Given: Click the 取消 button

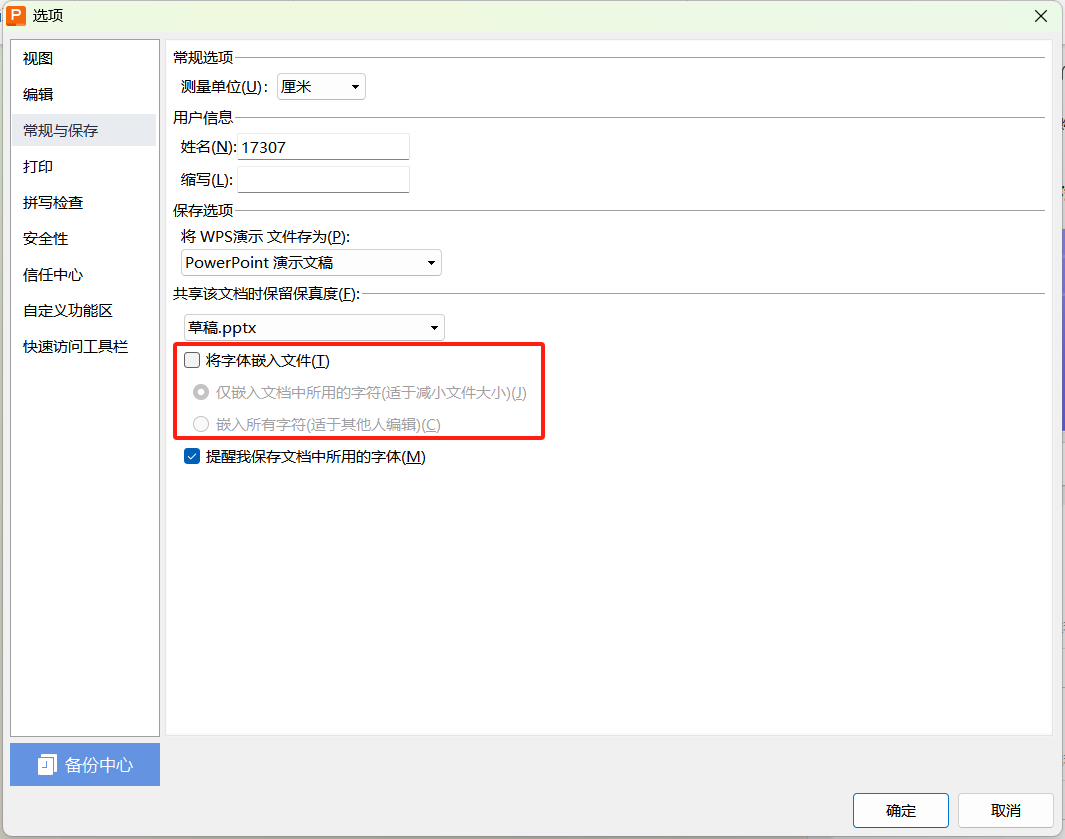Looking at the screenshot, I should tap(1005, 810).
